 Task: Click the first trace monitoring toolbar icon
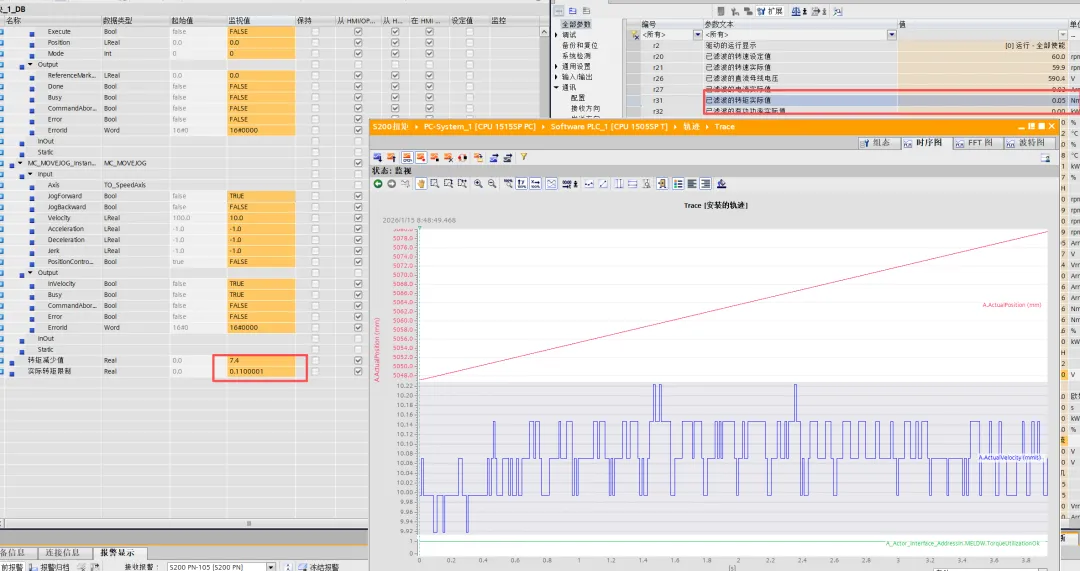[x=379, y=157]
